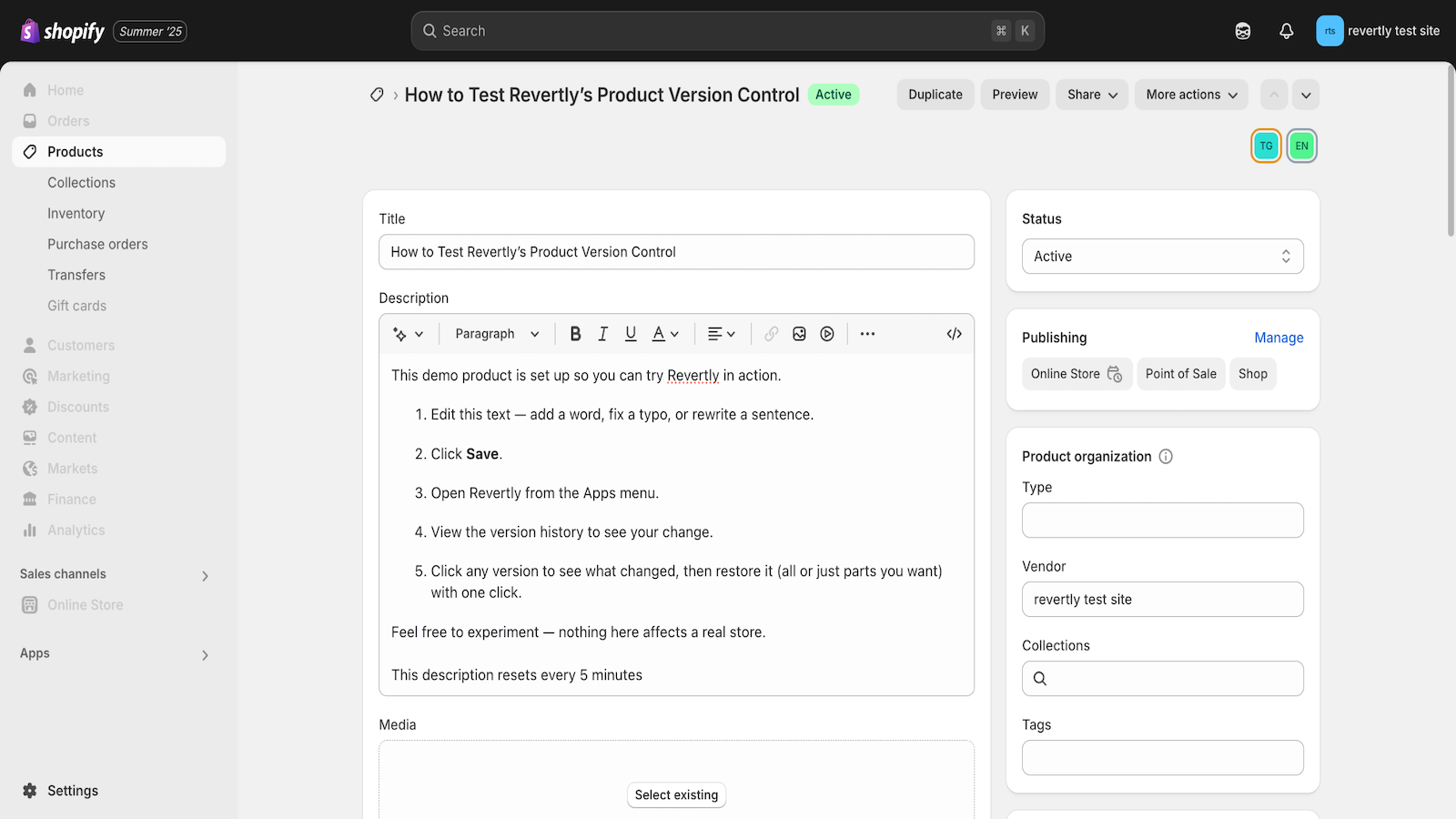This screenshot has width=1456, height=819.
Task: Open the notifications bell
Action: (1286, 30)
